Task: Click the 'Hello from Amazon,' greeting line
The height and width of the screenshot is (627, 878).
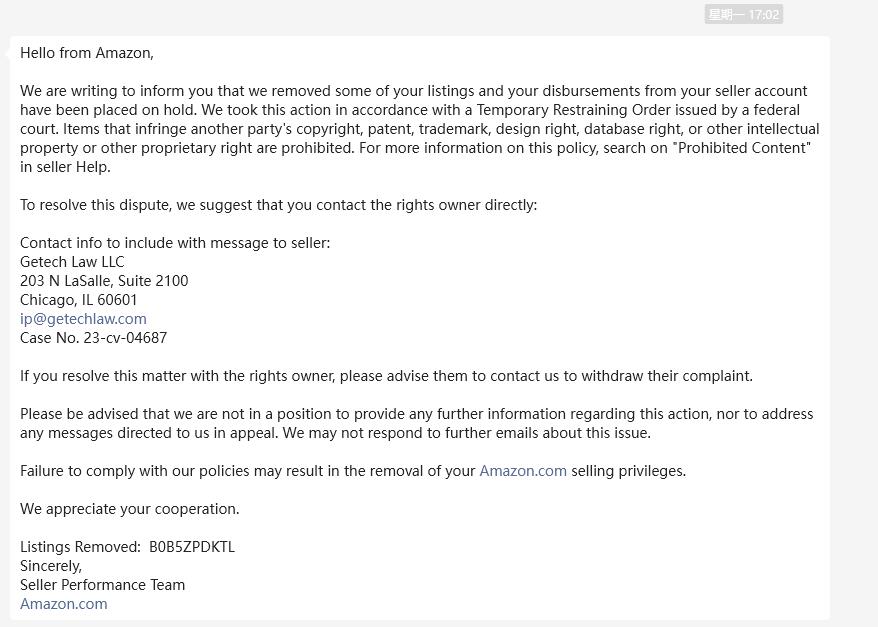Action: click(x=87, y=53)
